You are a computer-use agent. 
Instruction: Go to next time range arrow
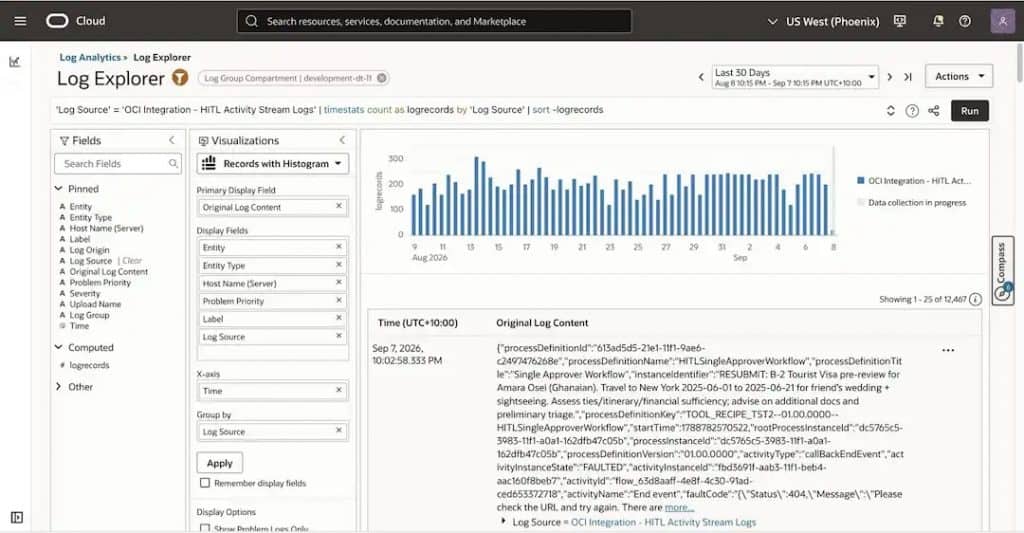(x=889, y=77)
